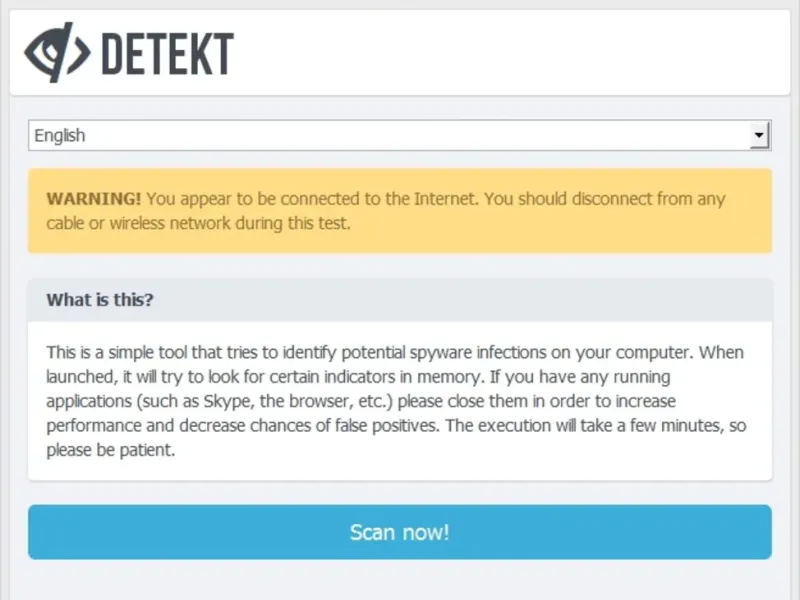This screenshot has width=800, height=600.
Task: Click 'please be patient' text in description
Action: [110, 449]
